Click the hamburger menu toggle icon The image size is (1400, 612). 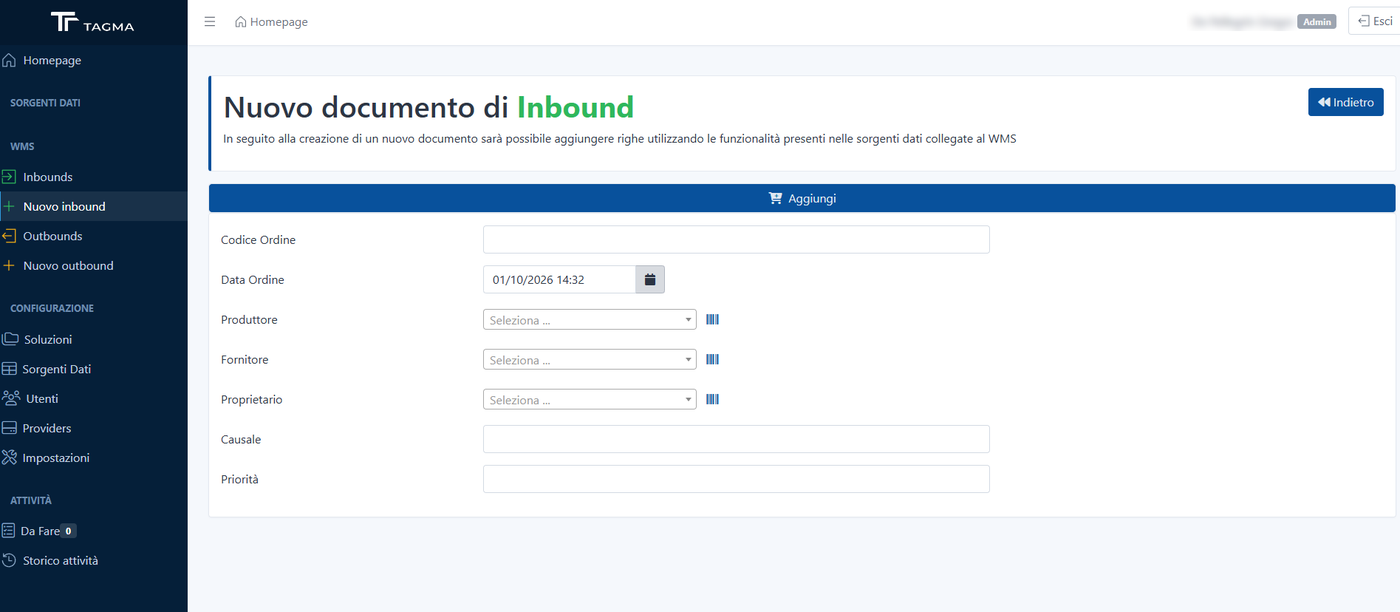pyautogui.click(x=209, y=21)
